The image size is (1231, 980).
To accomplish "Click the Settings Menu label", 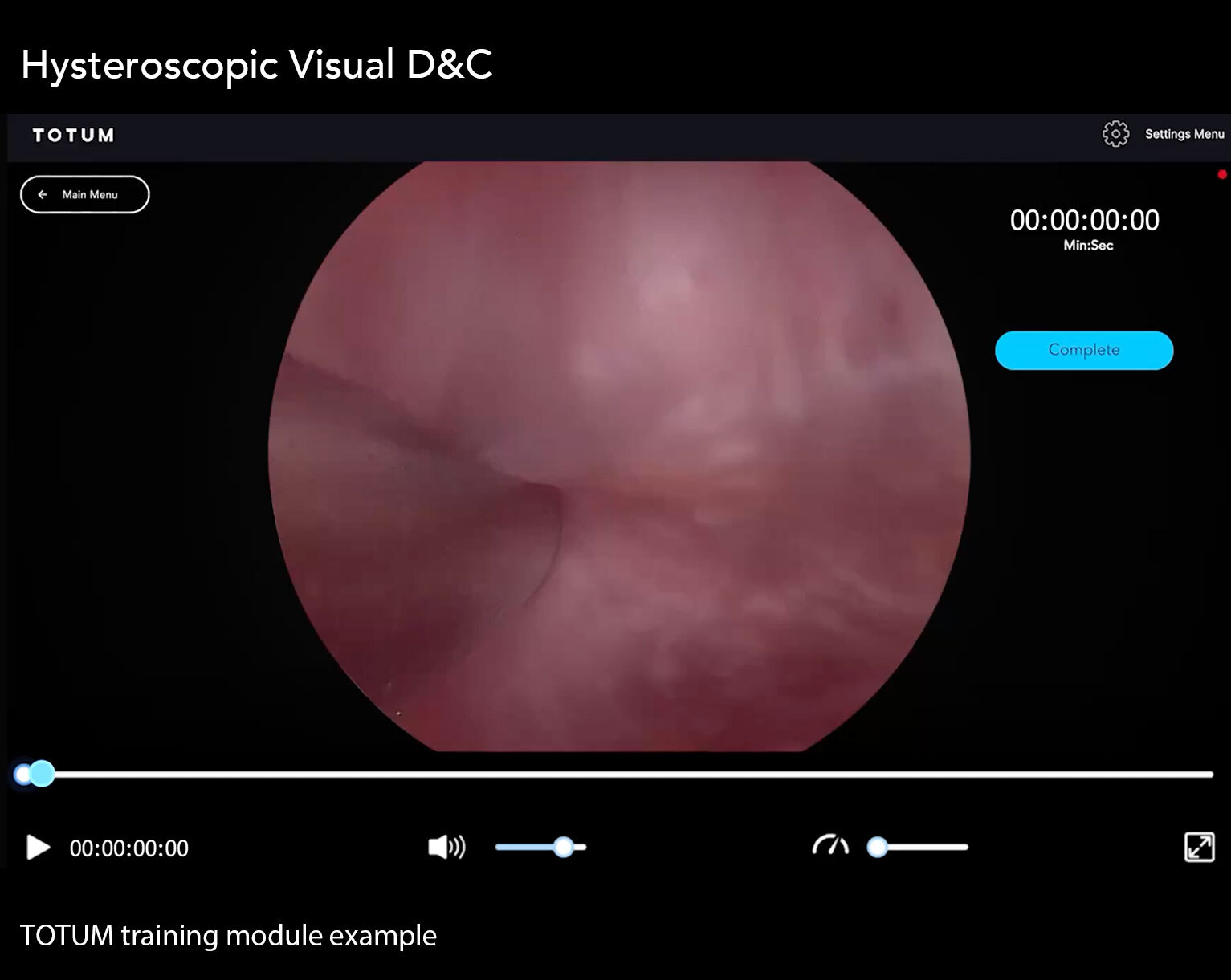I will click(x=1184, y=134).
